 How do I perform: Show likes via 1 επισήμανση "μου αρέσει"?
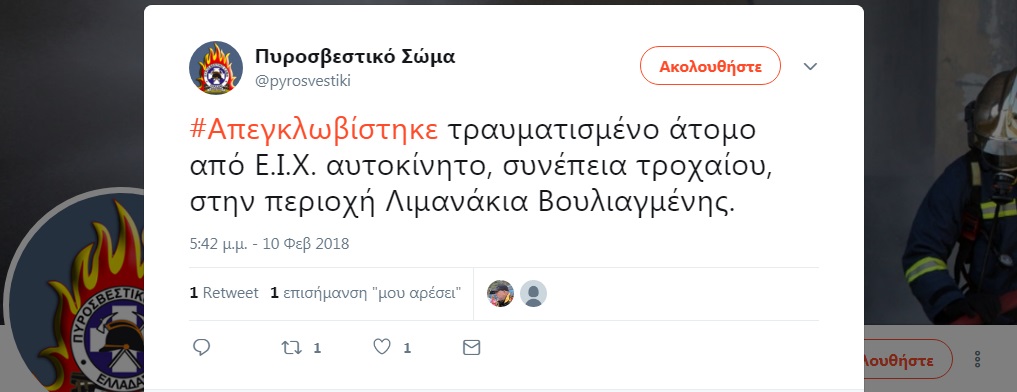366,293
